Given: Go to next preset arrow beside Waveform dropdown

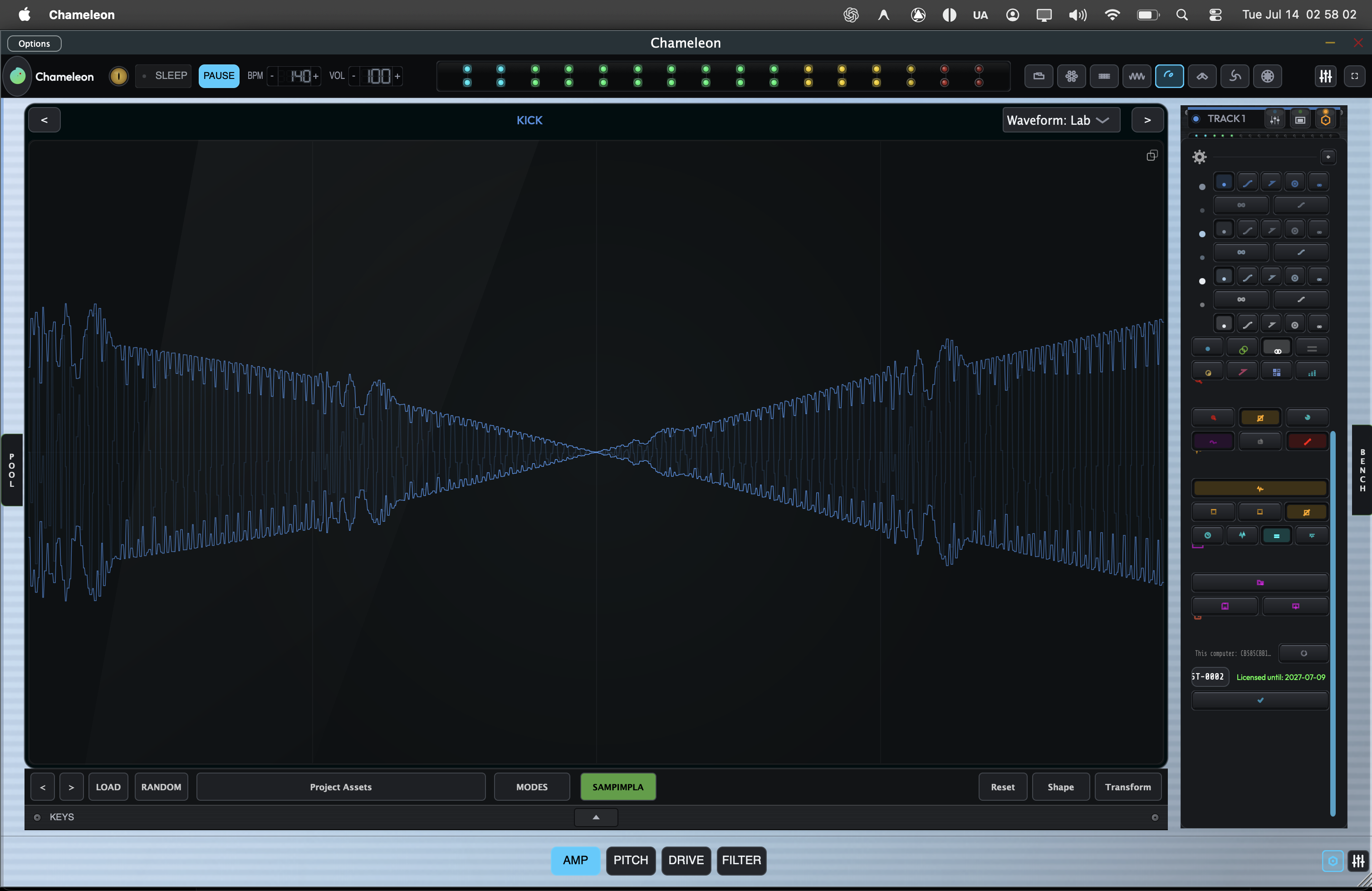Looking at the screenshot, I should [x=1147, y=120].
